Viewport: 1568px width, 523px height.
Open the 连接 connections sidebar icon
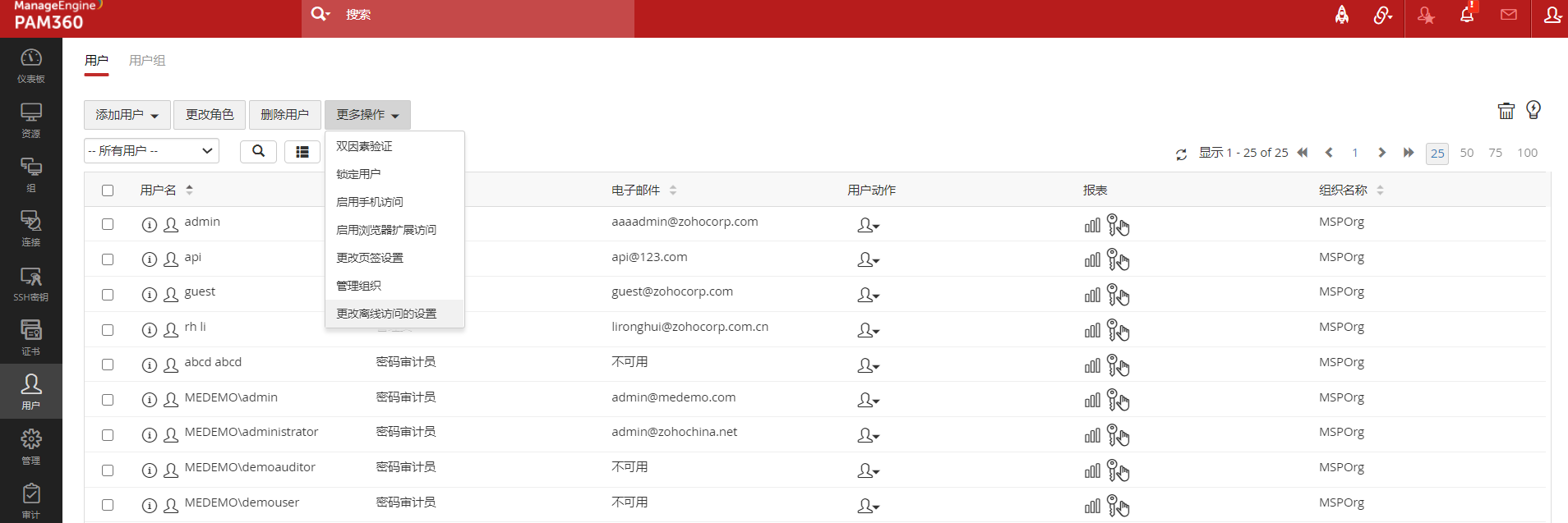click(30, 228)
